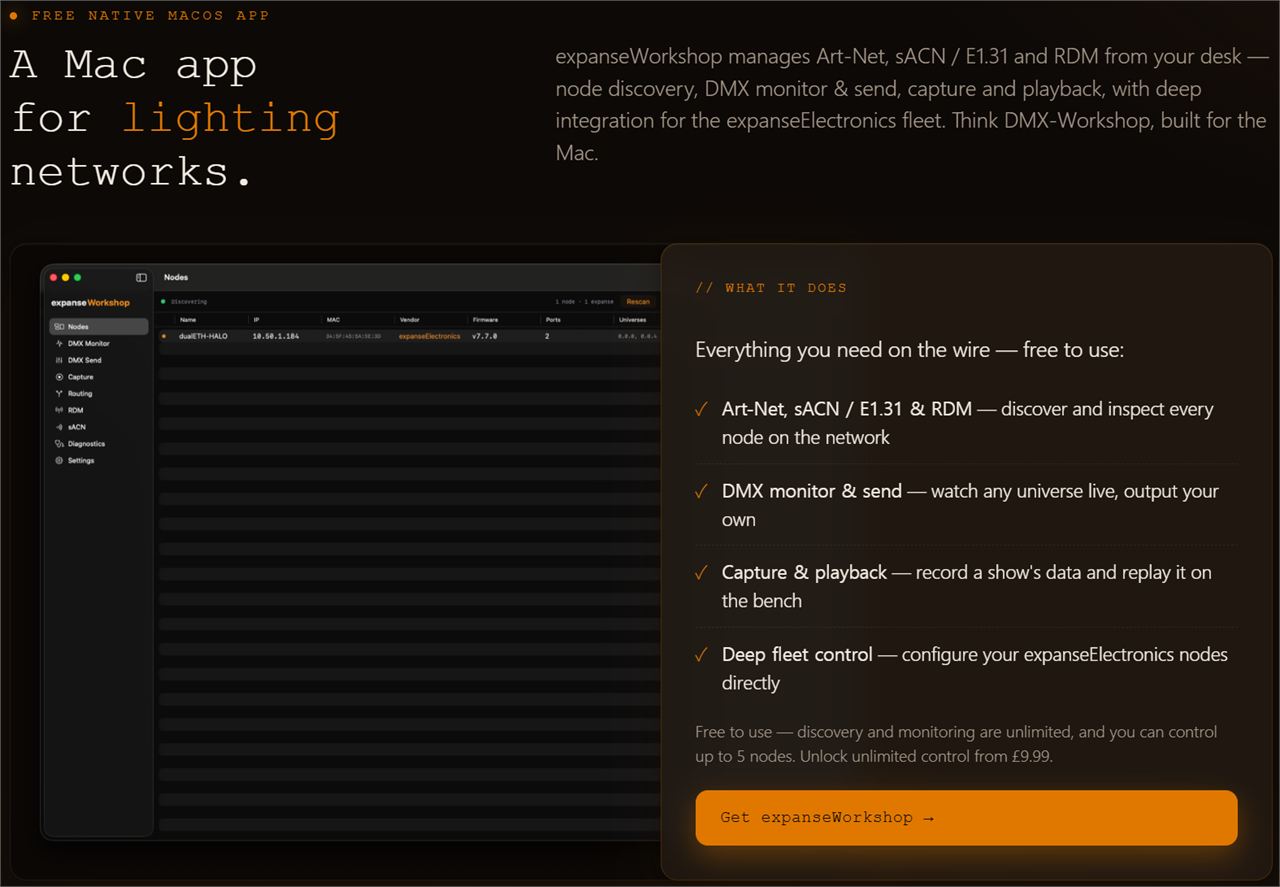The height and width of the screenshot is (887, 1280).
Task: Click the IP column header
Action: [256, 320]
